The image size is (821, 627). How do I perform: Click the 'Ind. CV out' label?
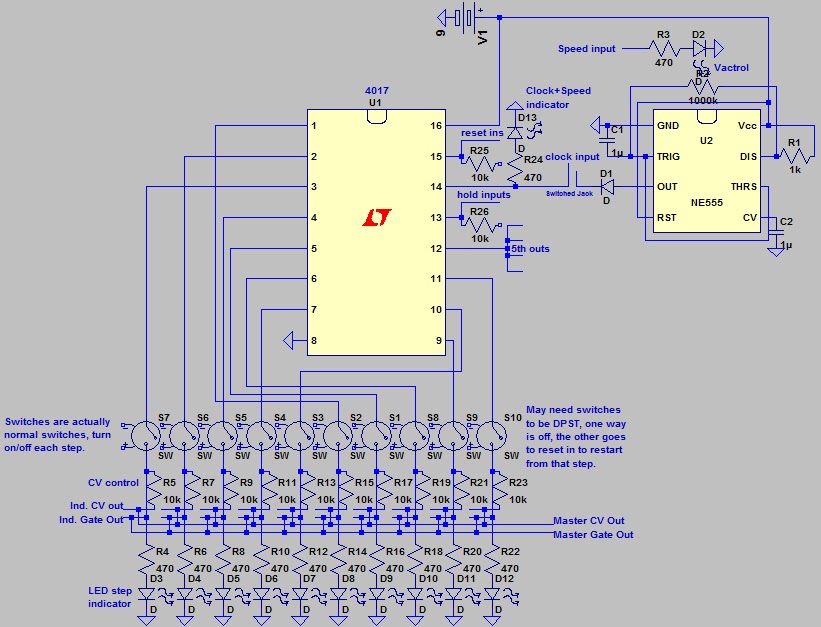[96, 506]
